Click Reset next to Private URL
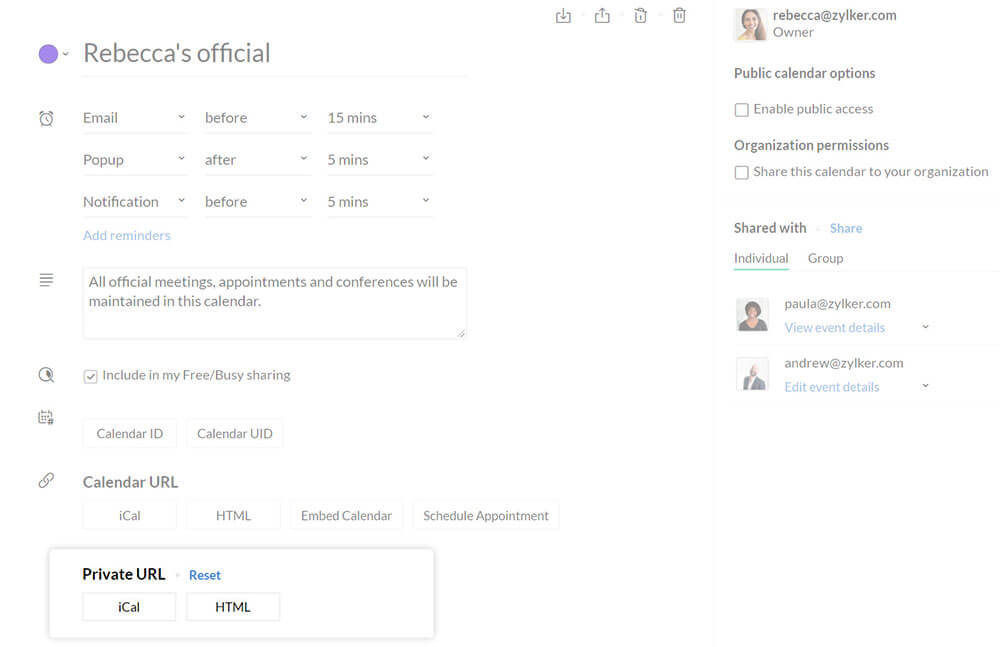Viewport: 1000px width, 647px height. coord(205,575)
